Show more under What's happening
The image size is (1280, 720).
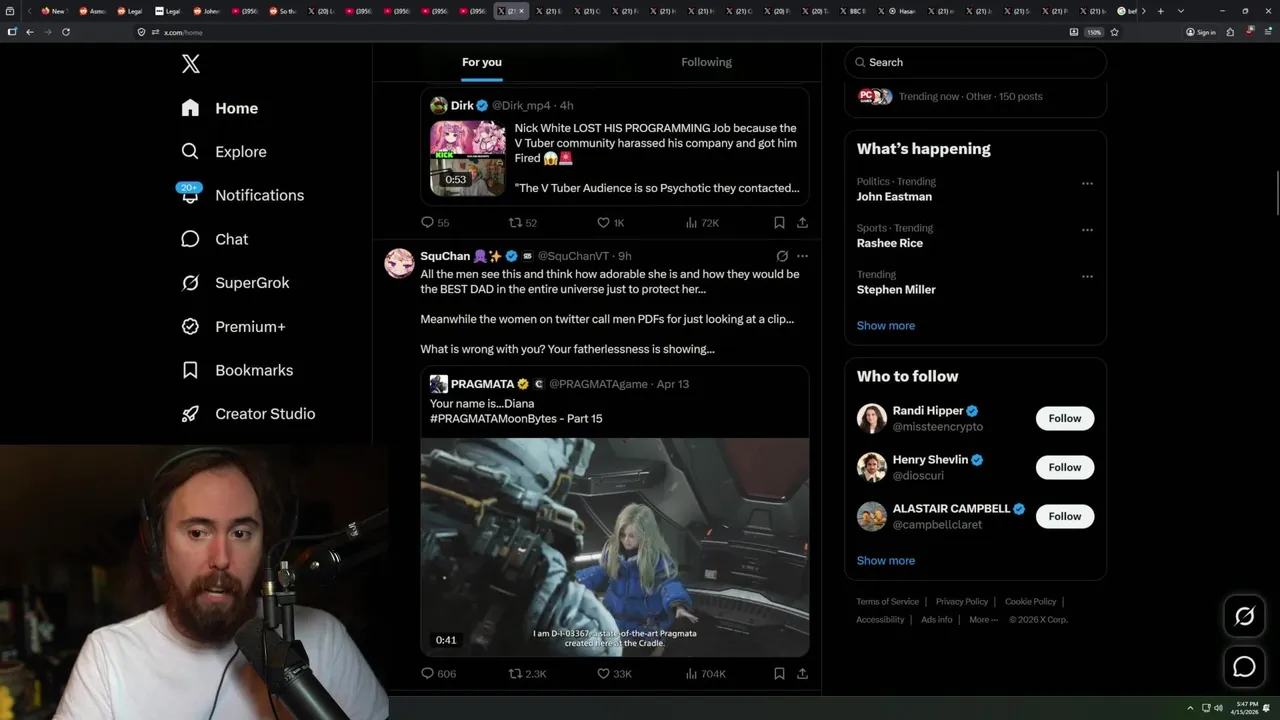click(886, 326)
